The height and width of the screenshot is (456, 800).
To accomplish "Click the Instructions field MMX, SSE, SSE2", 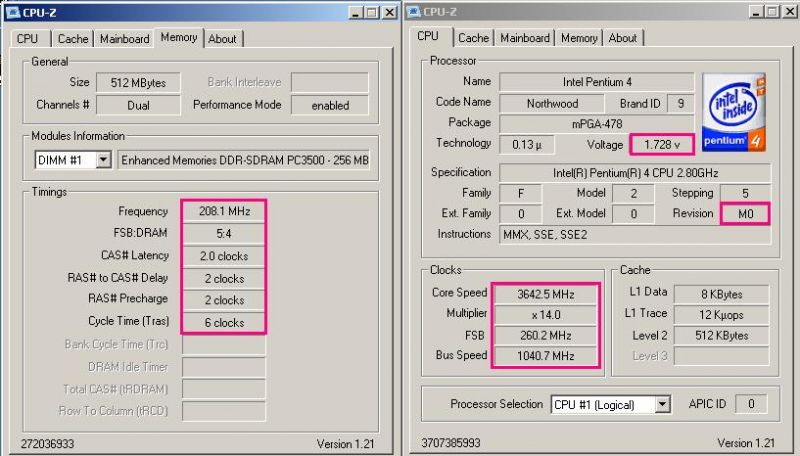I will coord(635,235).
